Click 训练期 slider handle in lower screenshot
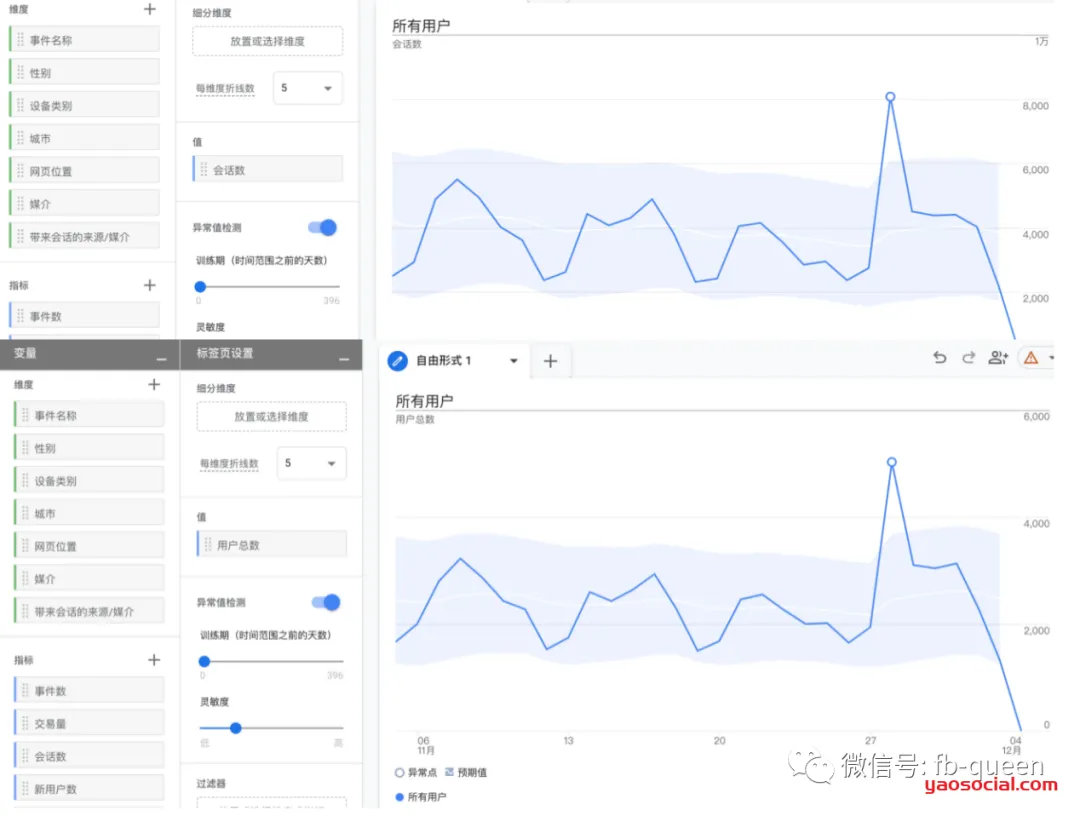 point(204,661)
